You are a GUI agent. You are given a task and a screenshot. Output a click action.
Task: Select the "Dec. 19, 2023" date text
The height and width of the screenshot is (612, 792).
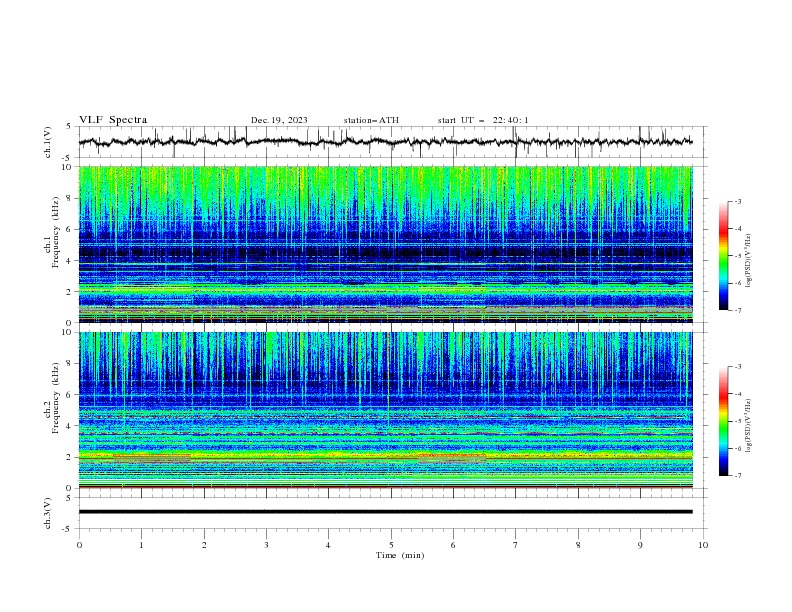click(x=279, y=120)
